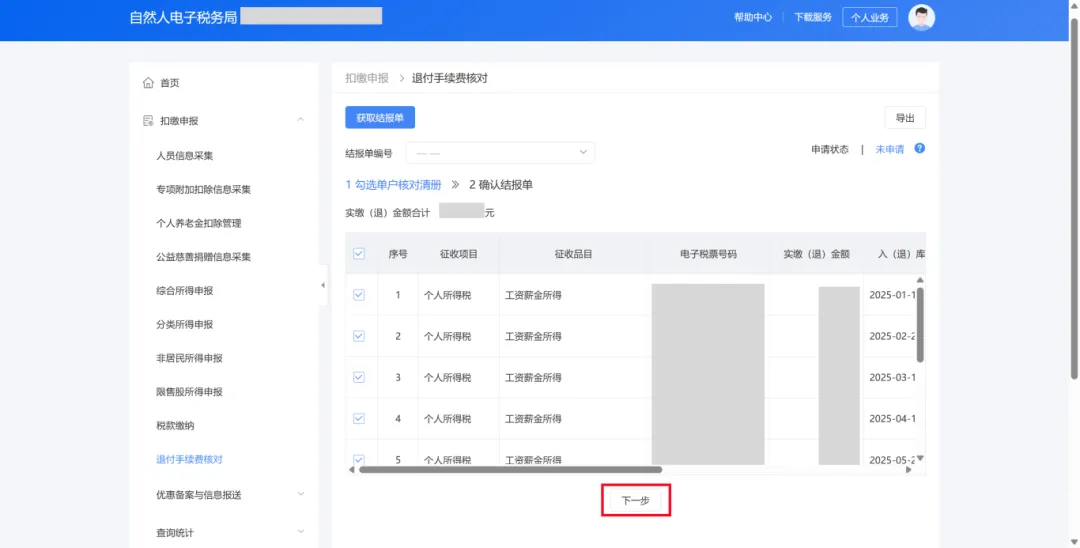Click the blue help question mark icon
This screenshot has height=548, width=1080.
click(x=919, y=148)
